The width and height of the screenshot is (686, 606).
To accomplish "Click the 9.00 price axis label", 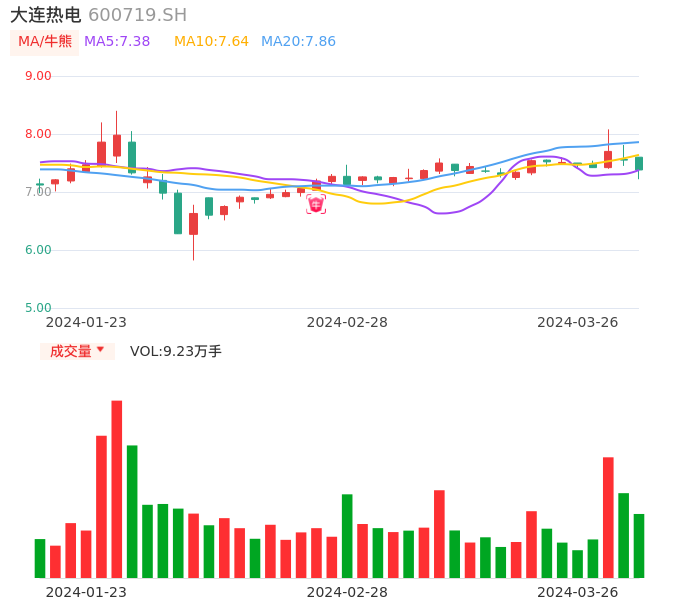I will click(38, 76).
